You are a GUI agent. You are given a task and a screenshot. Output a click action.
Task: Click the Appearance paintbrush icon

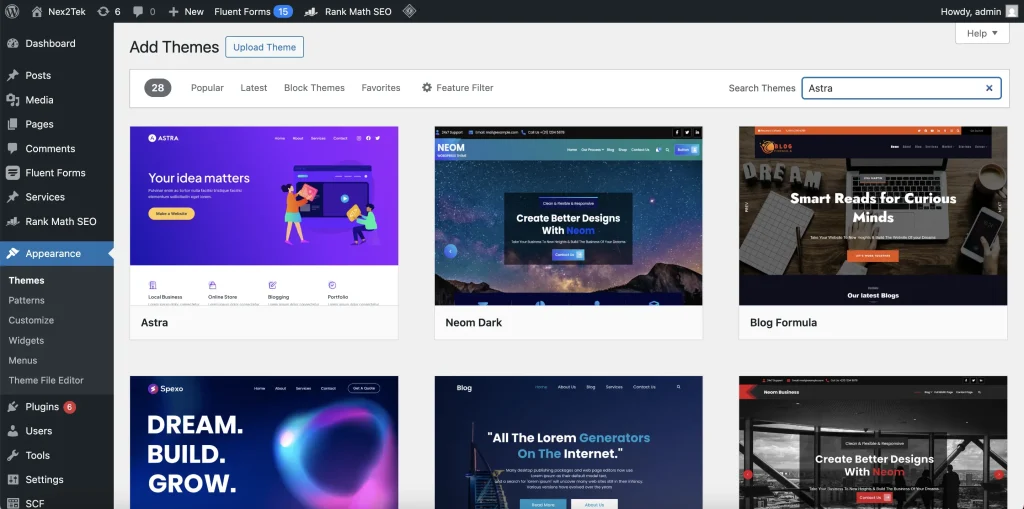(12, 254)
